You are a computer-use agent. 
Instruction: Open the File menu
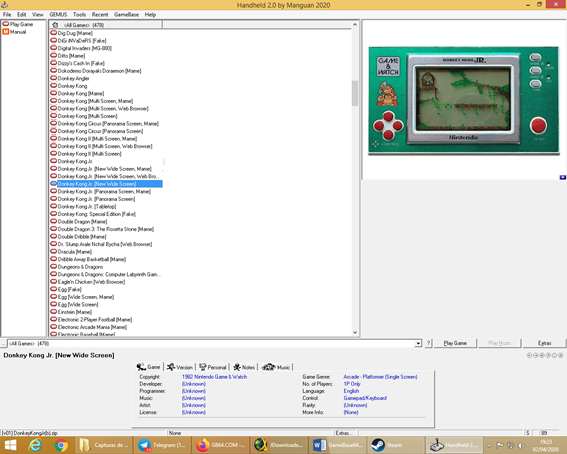tap(7, 14)
